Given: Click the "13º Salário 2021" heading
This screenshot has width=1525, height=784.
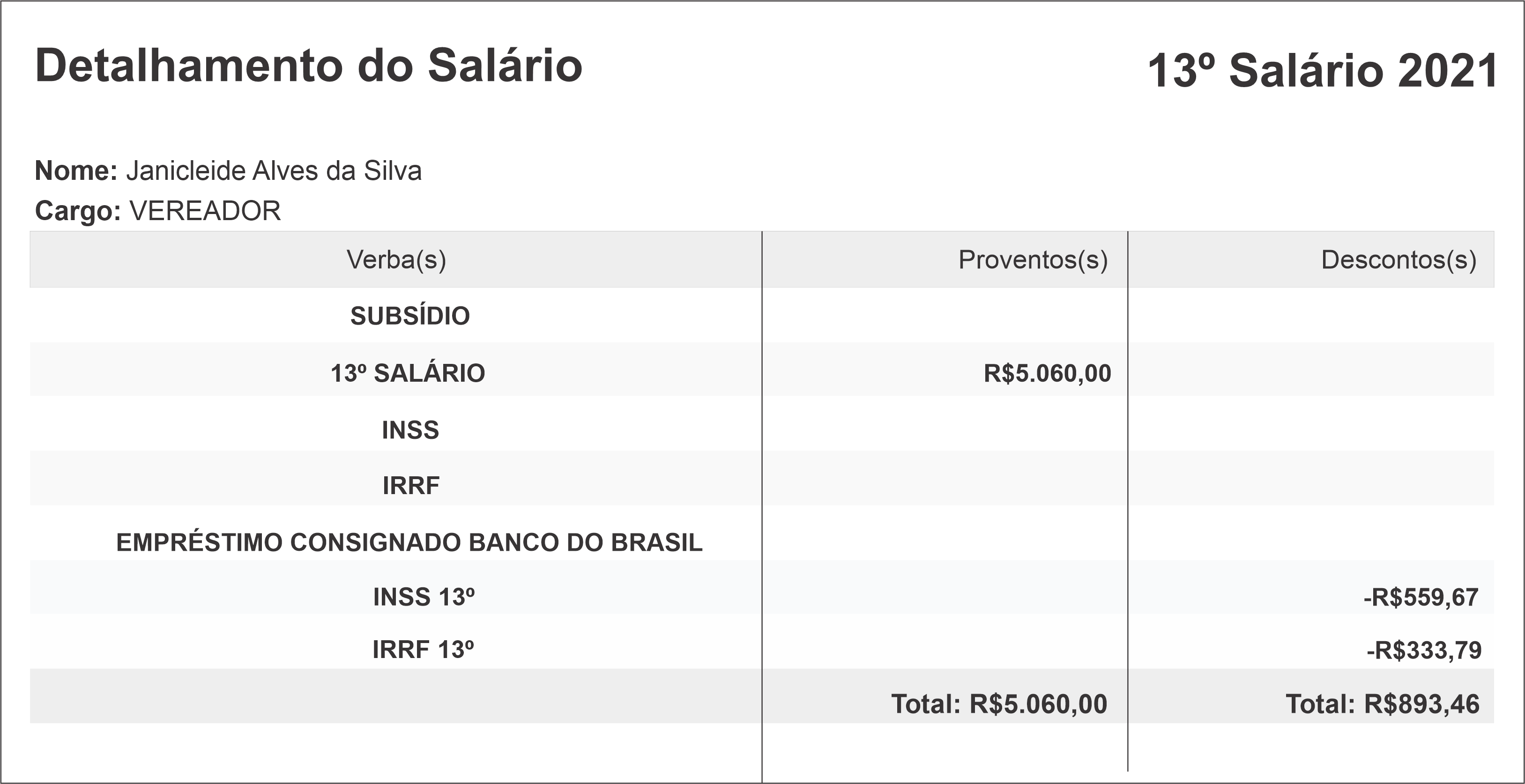Looking at the screenshot, I should (x=1323, y=71).
